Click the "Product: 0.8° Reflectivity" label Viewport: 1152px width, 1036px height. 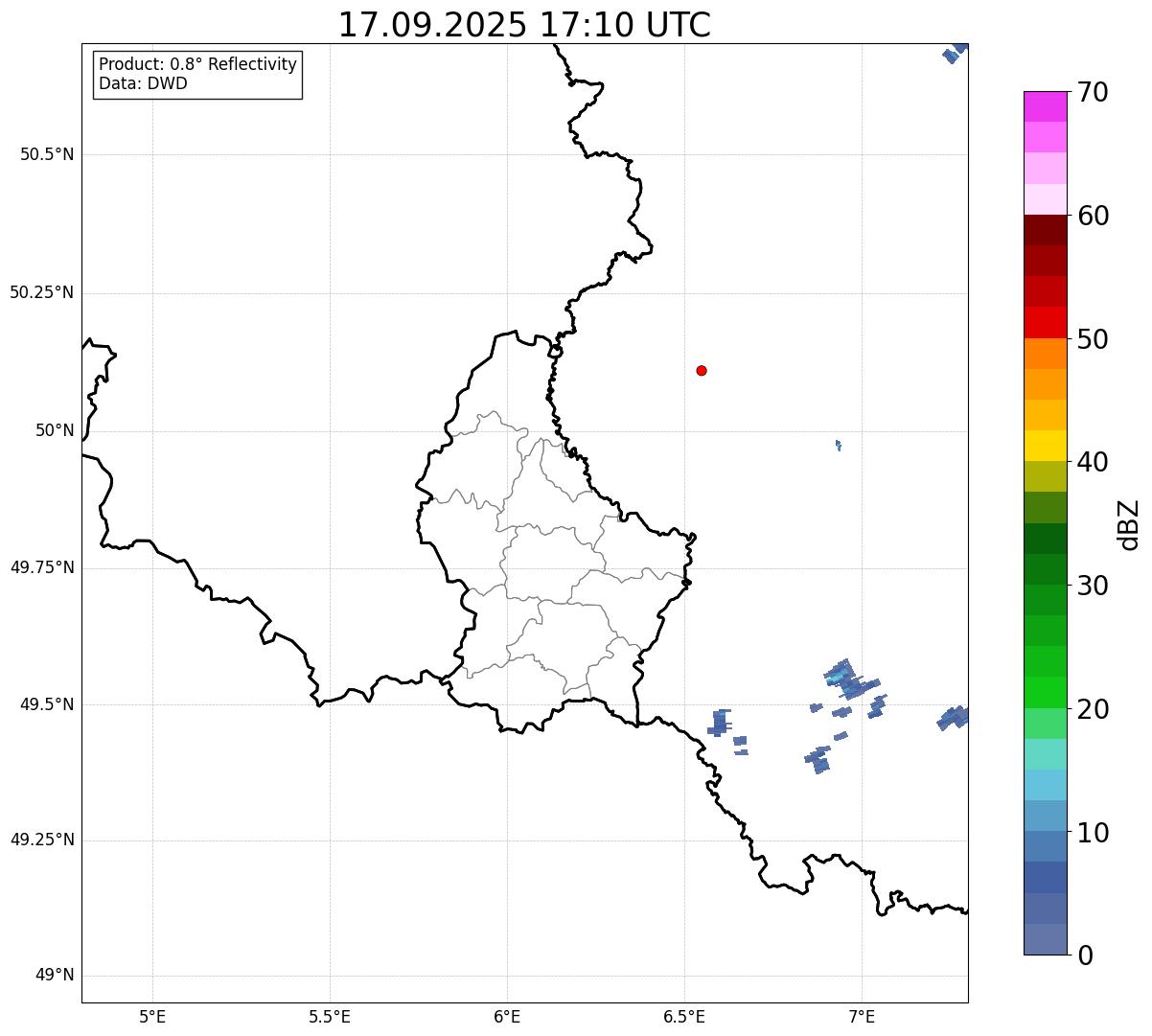[x=198, y=64]
